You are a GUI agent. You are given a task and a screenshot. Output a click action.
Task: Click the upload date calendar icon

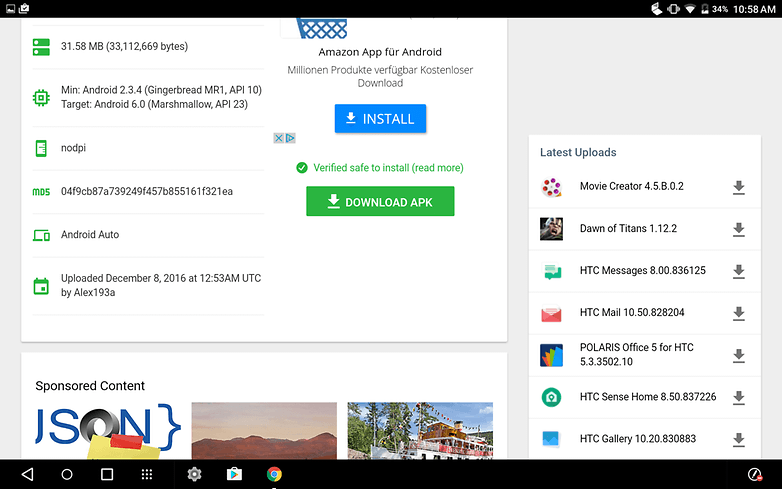click(x=41, y=286)
